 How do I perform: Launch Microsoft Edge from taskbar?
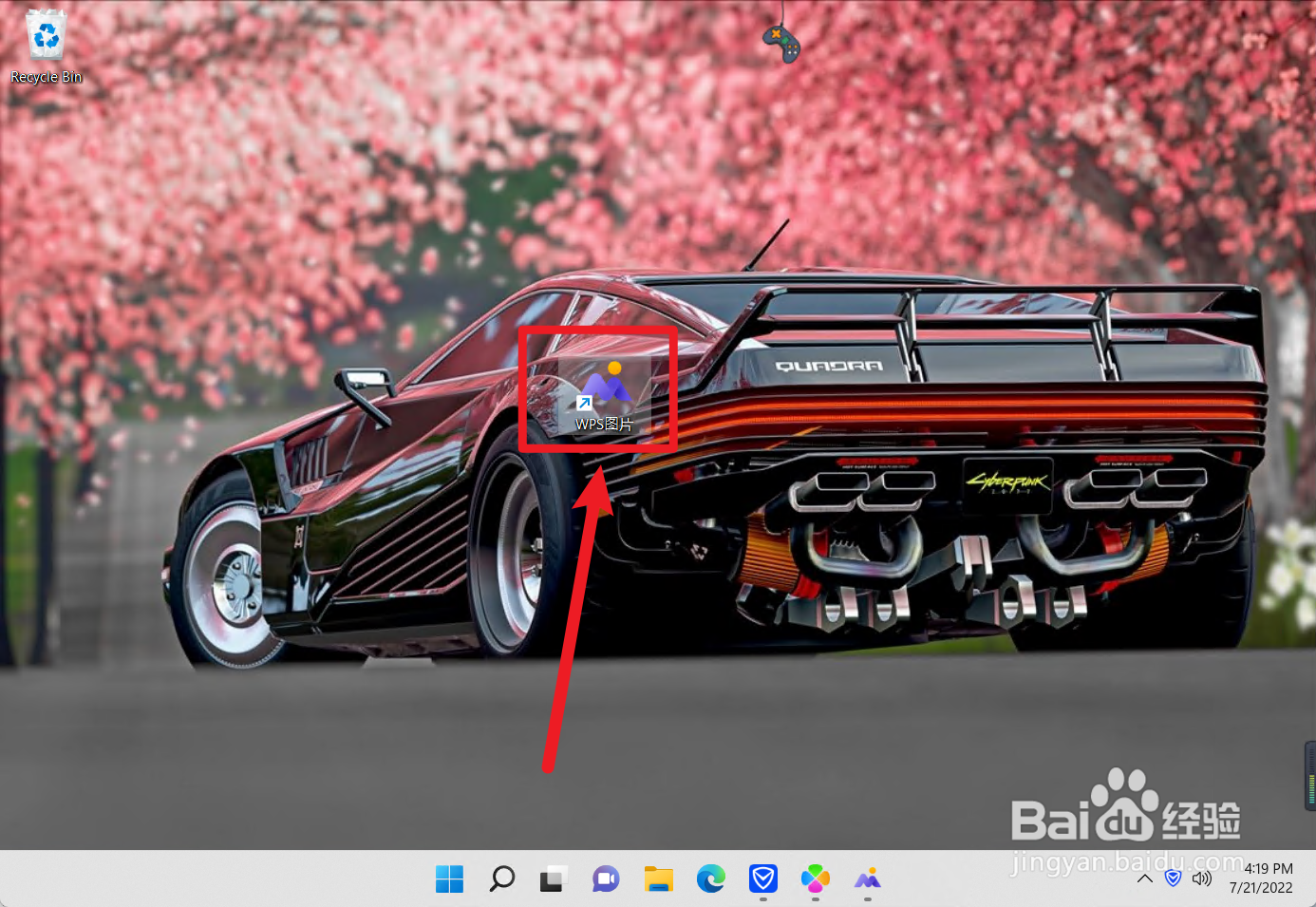point(710,879)
